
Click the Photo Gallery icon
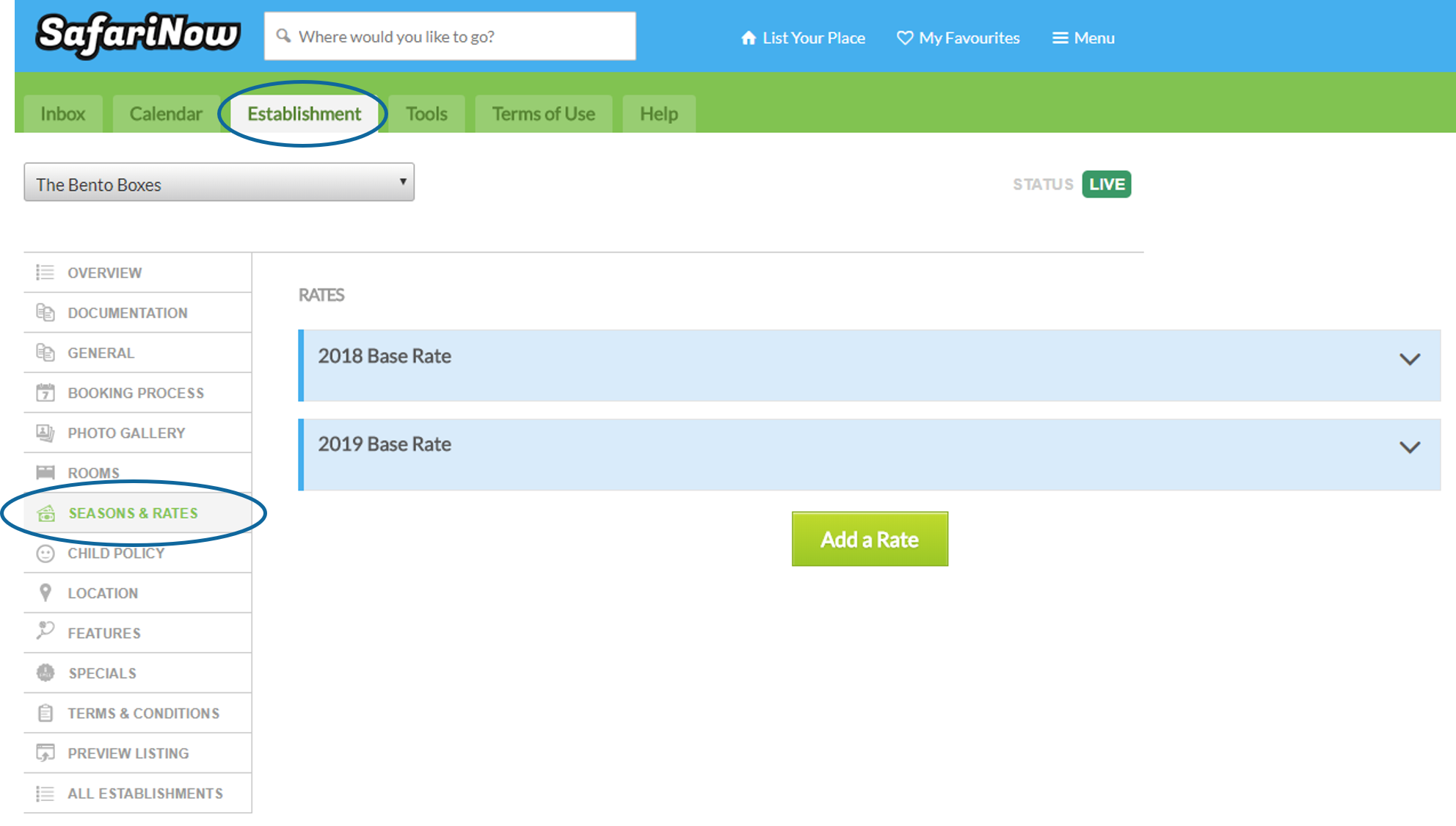coord(45,433)
